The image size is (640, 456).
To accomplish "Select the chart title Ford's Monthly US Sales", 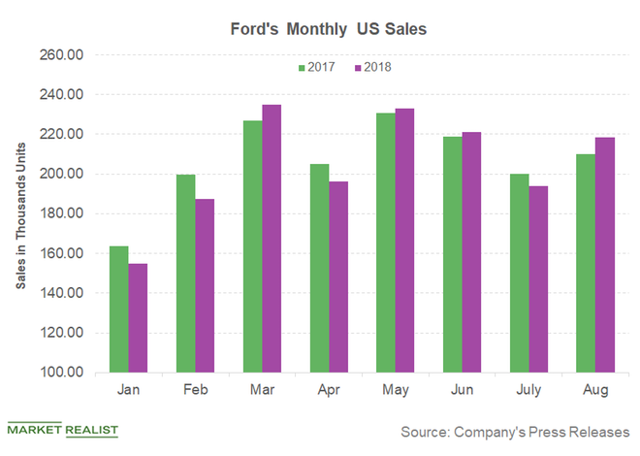I will [x=326, y=29].
